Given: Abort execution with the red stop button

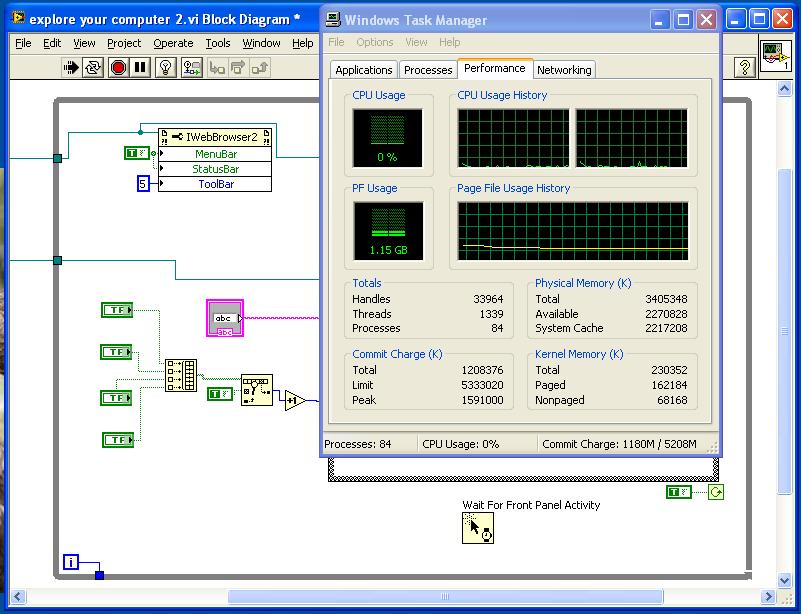Looking at the screenshot, I should 118,67.
